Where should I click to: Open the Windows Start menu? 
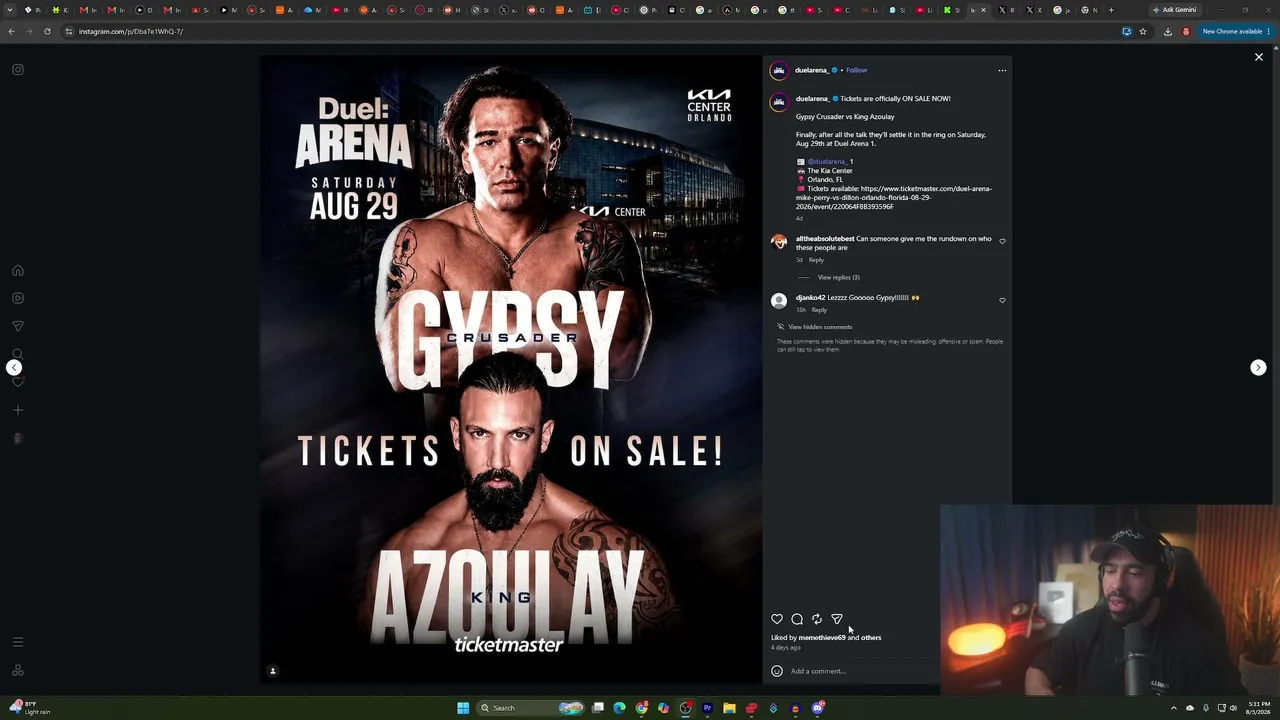(463, 708)
